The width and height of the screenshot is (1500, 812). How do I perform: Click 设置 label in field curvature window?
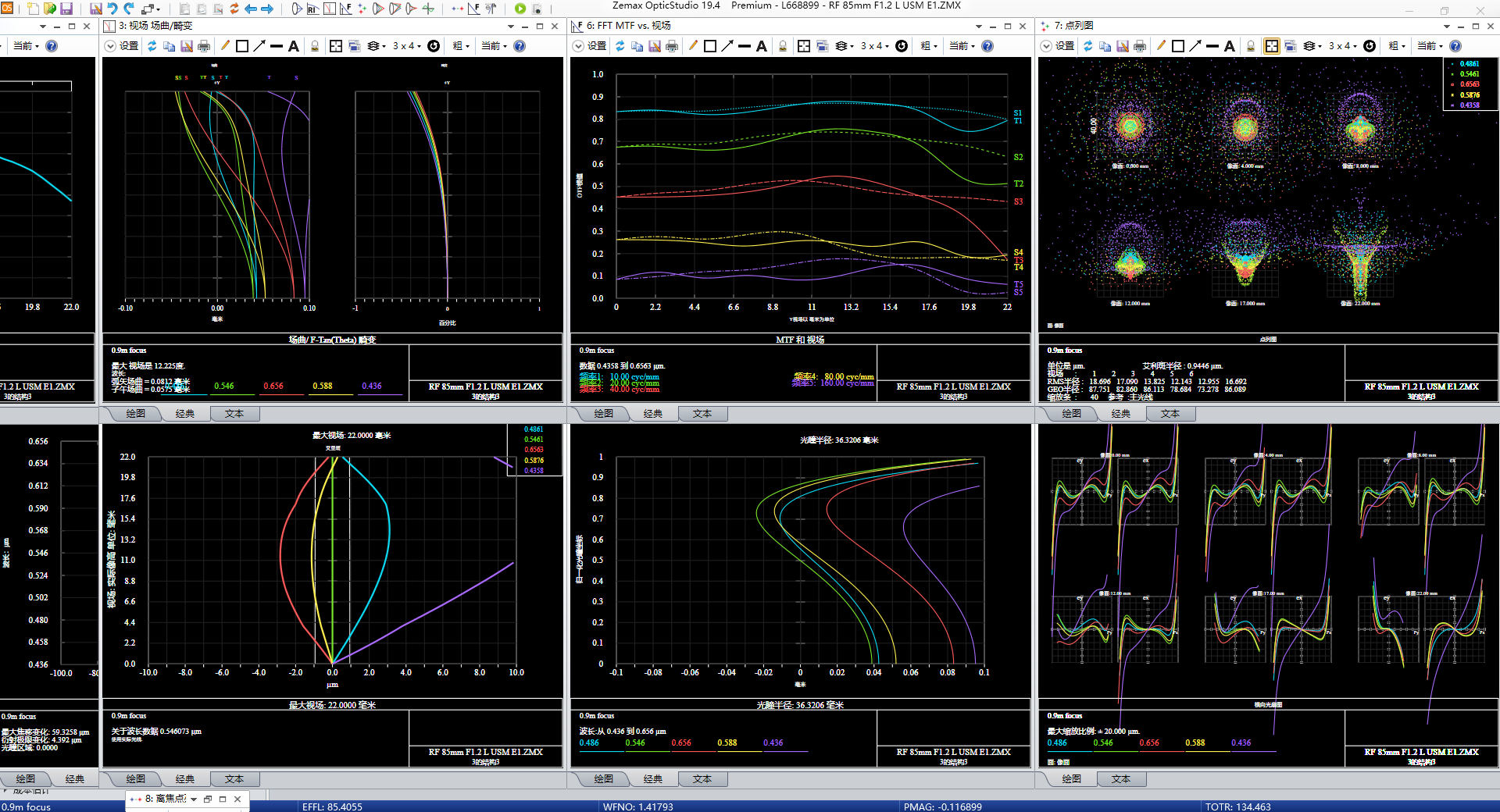pyautogui.click(x=129, y=46)
